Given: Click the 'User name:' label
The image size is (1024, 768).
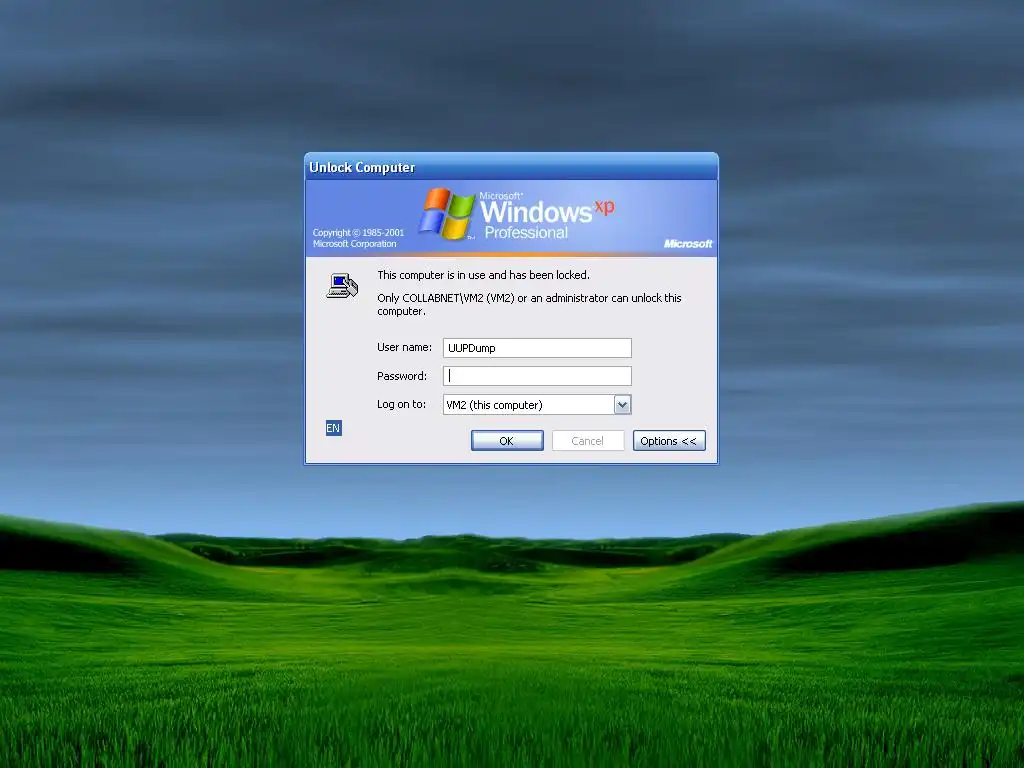Looking at the screenshot, I should point(404,347).
